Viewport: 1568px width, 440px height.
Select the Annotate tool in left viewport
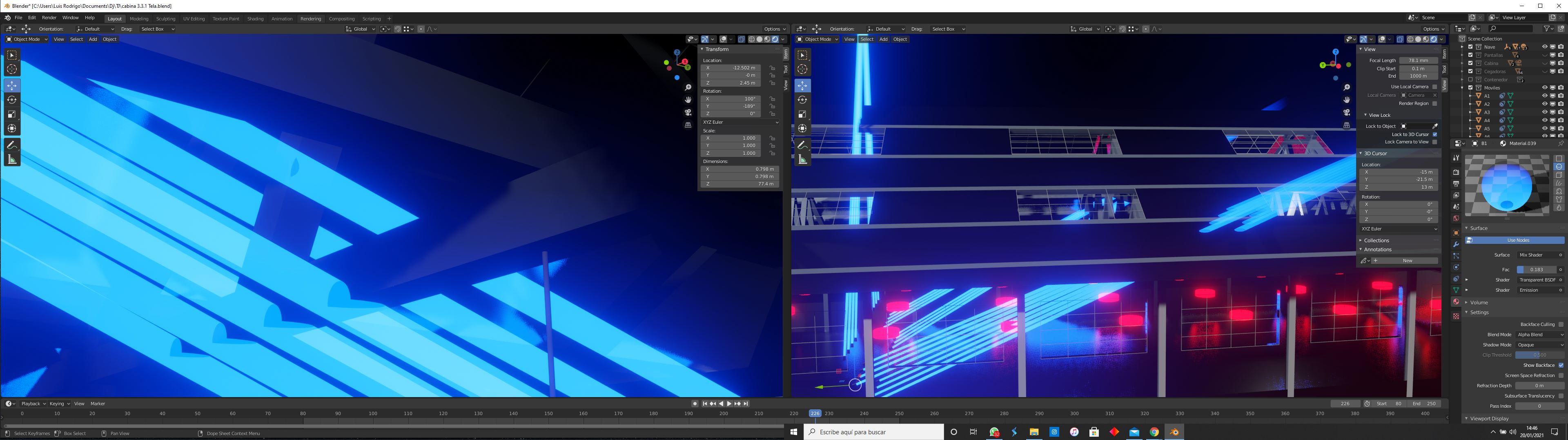pos(11,145)
